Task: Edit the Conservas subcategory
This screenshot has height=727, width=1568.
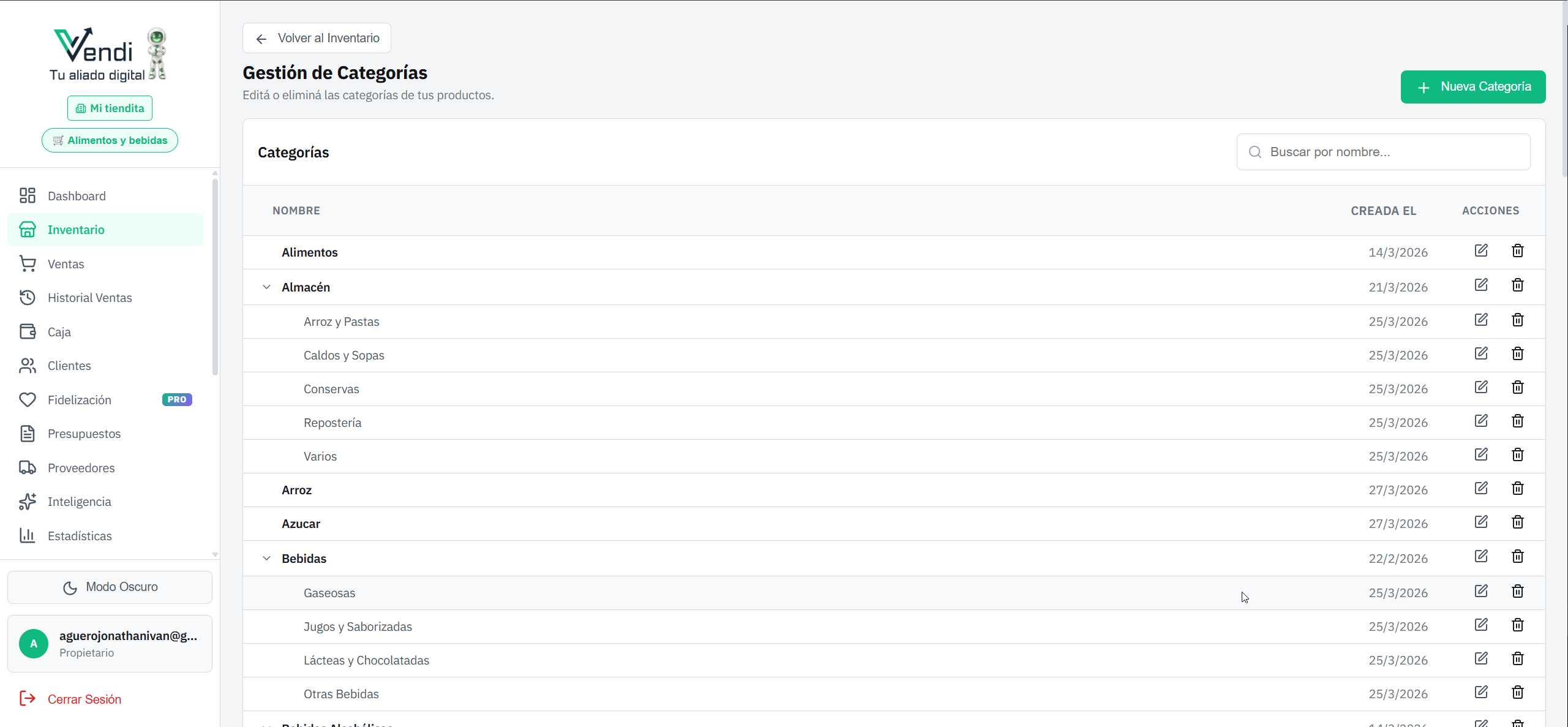Action: [x=1480, y=387]
